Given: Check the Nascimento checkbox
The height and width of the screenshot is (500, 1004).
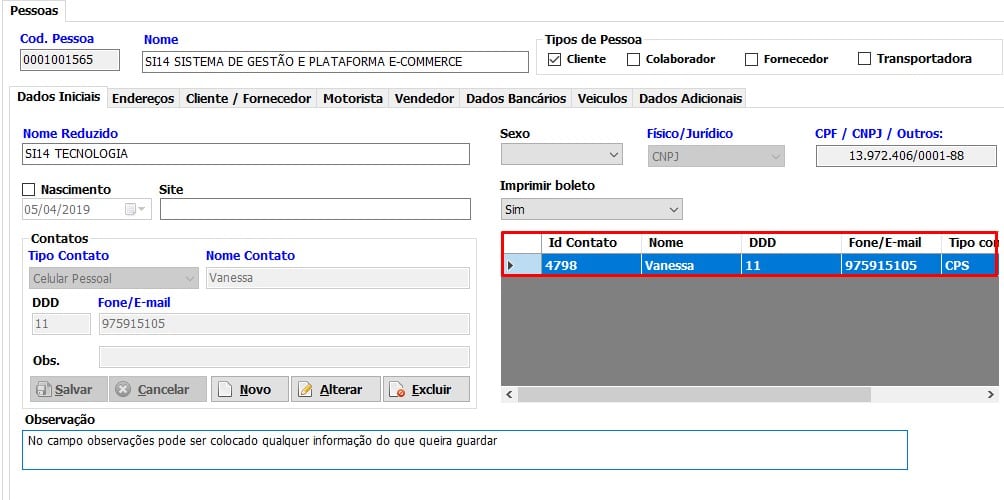Looking at the screenshot, I should (x=28, y=190).
